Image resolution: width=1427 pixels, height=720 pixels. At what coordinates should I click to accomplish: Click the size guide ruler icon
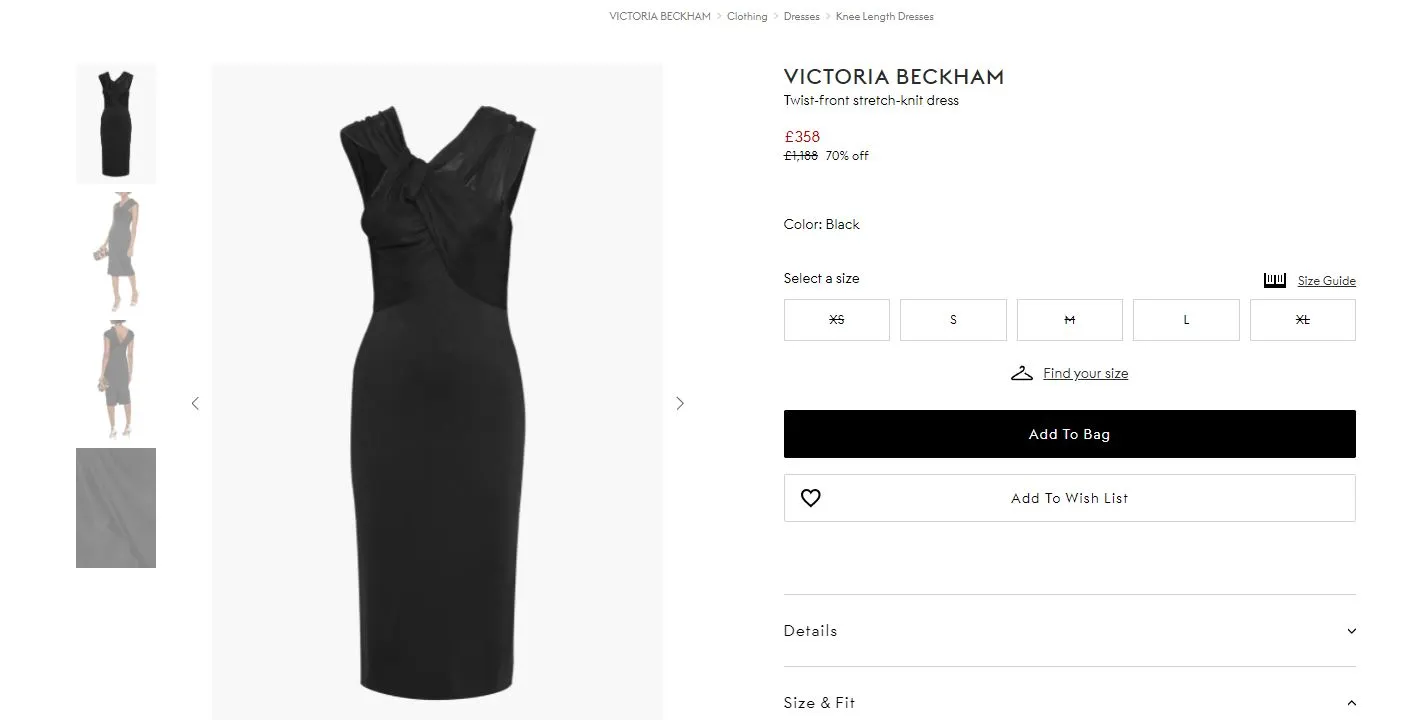tap(1274, 280)
